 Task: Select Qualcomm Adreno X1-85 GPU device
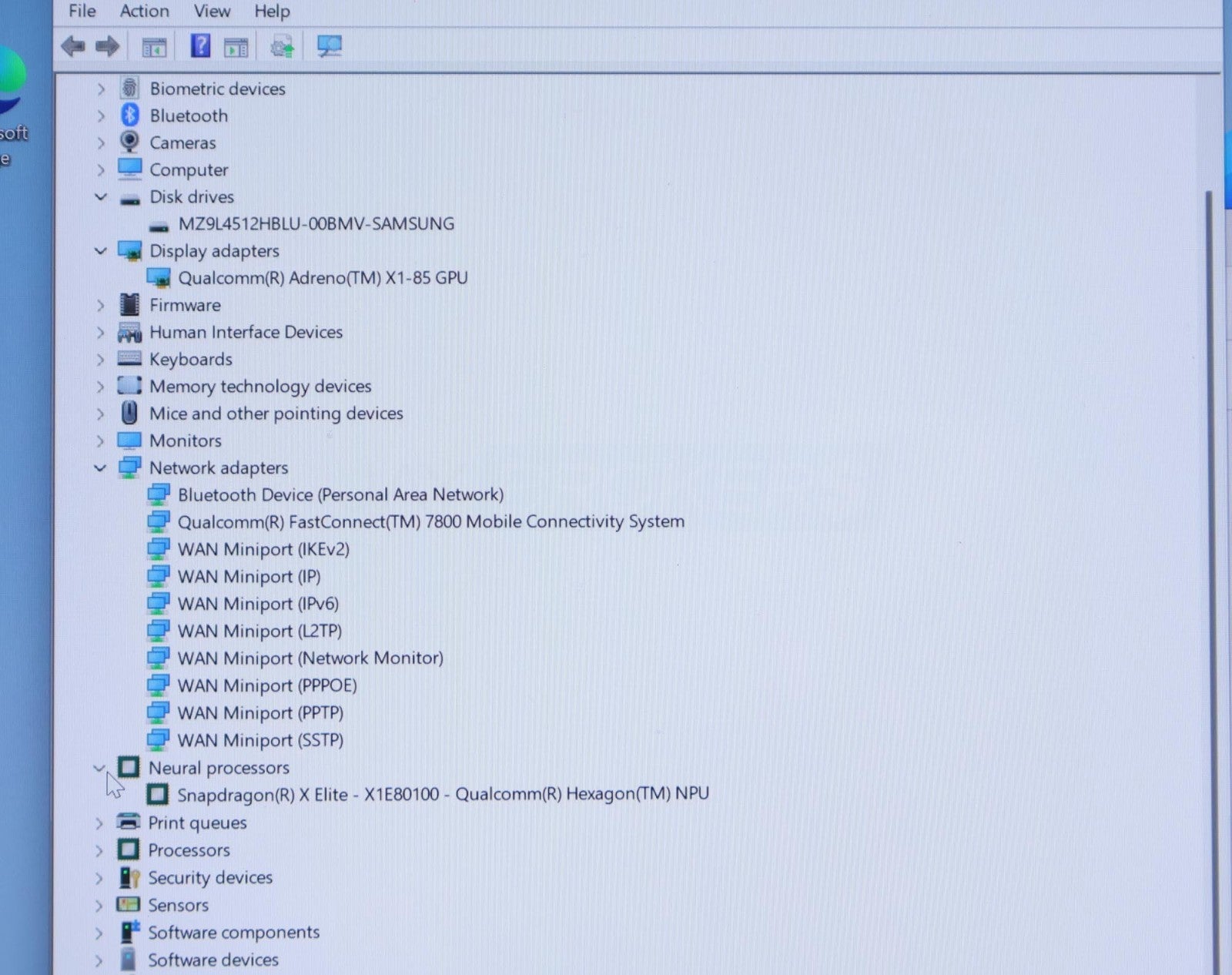pos(323,278)
